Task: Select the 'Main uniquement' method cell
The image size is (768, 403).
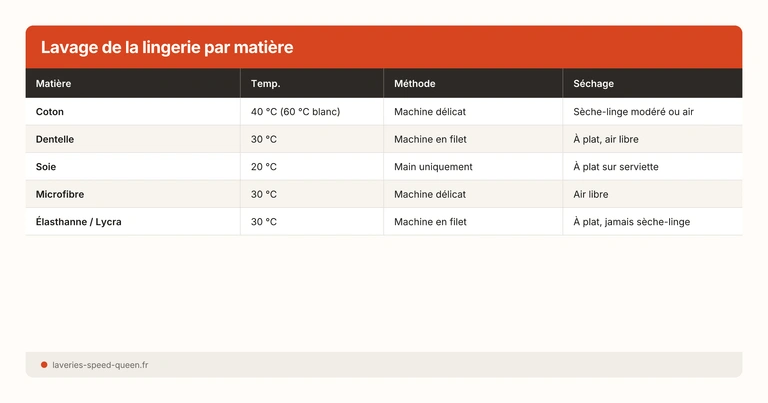Action: 433,166
